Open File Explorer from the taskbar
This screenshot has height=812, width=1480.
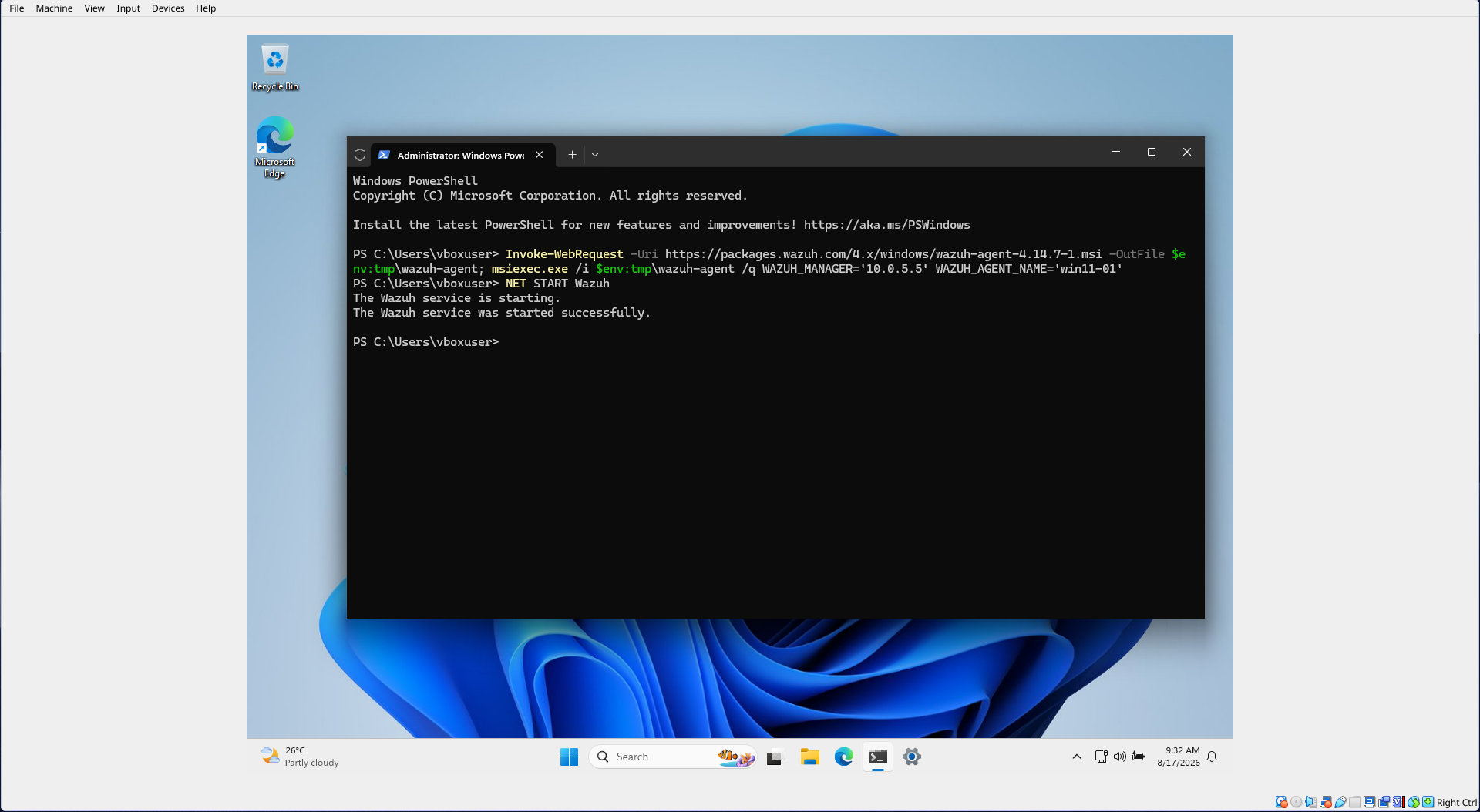tap(809, 757)
